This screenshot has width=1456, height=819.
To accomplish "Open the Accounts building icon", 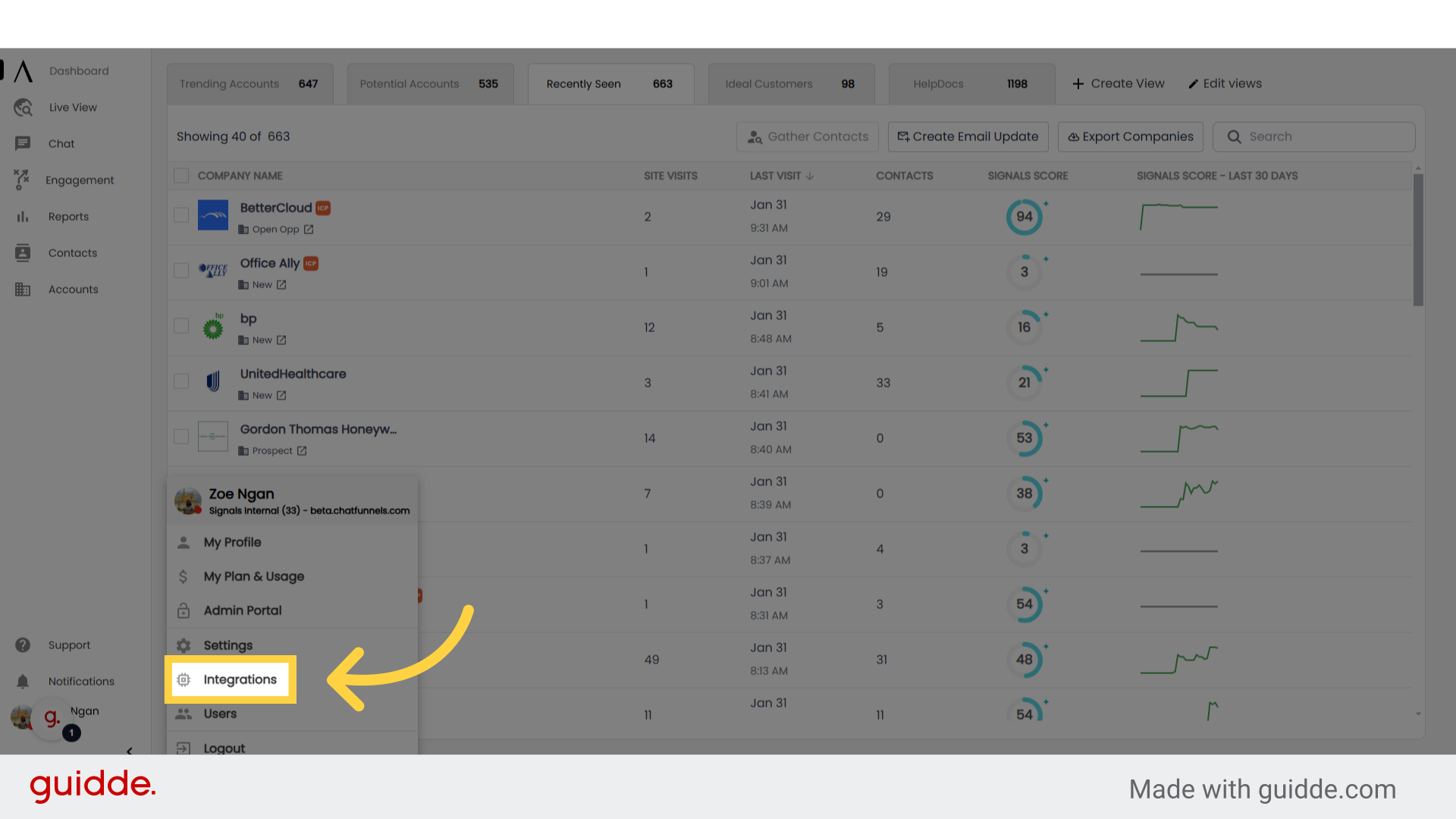I will [x=23, y=289].
